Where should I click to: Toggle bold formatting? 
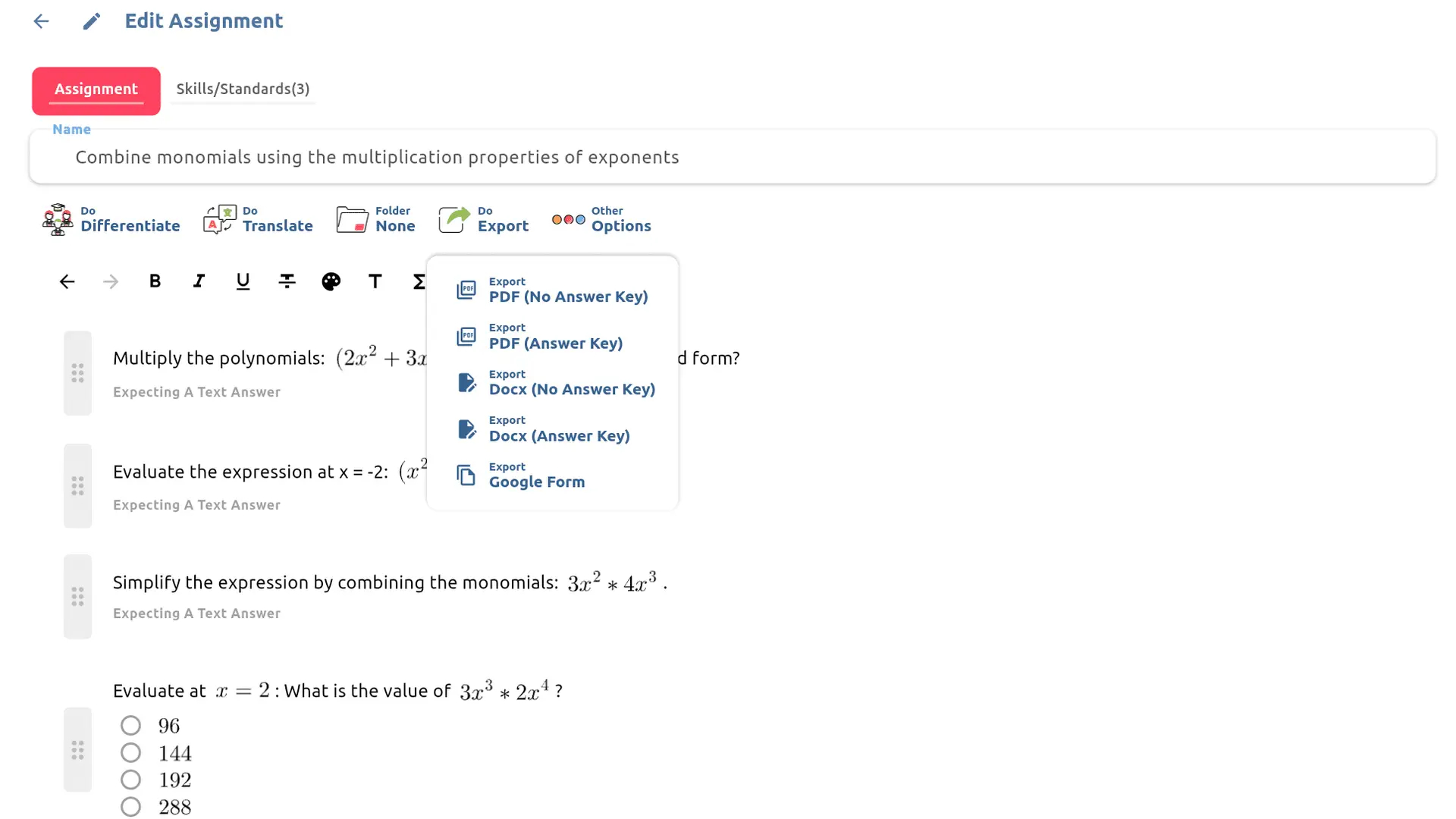[x=155, y=281]
